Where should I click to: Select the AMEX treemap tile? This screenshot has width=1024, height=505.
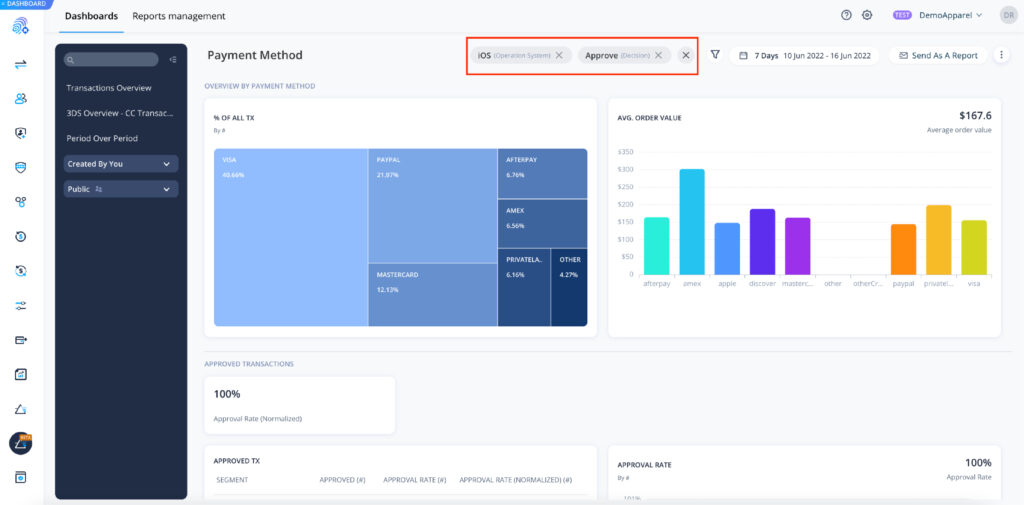tap(543, 223)
